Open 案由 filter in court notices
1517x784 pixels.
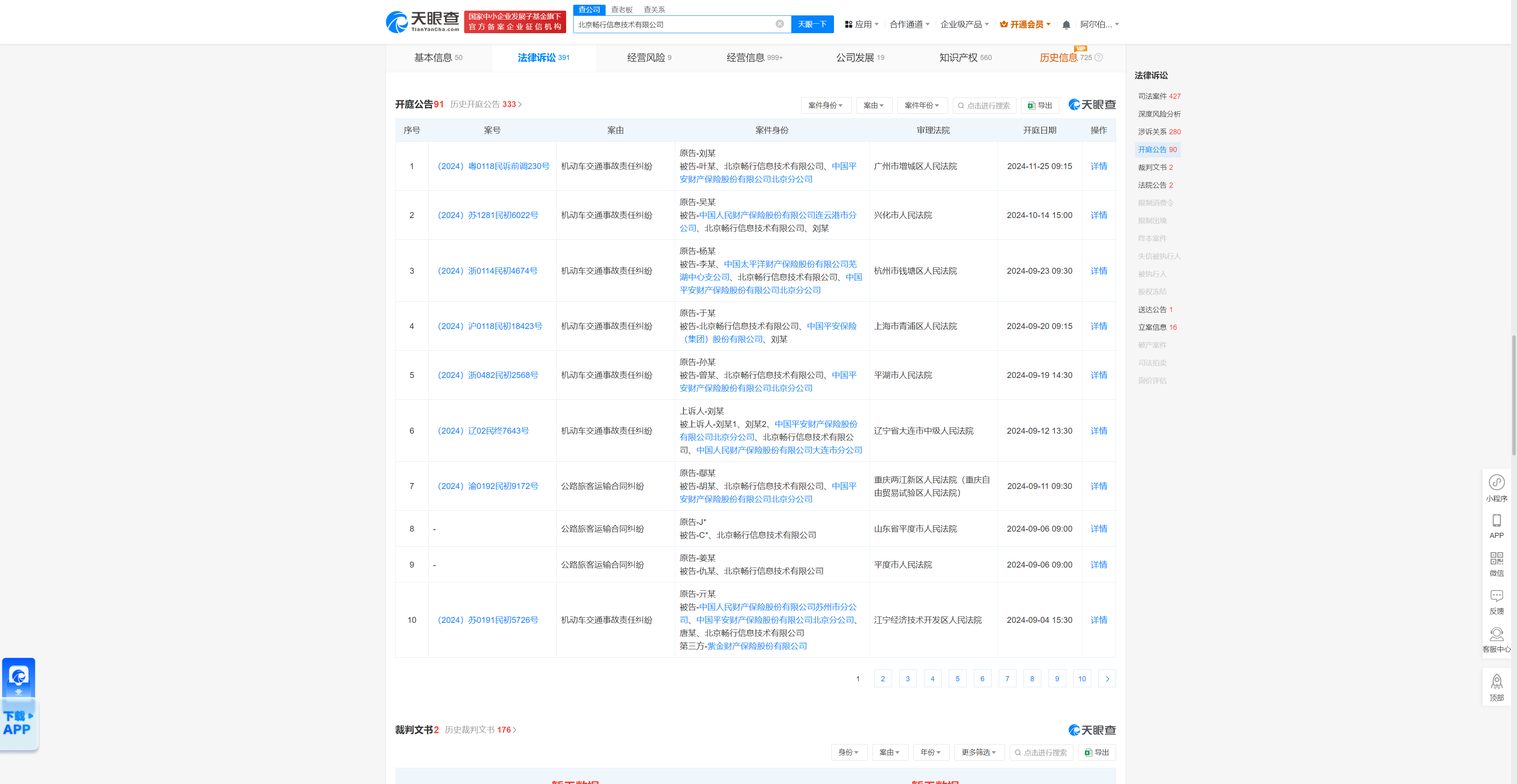(874, 105)
